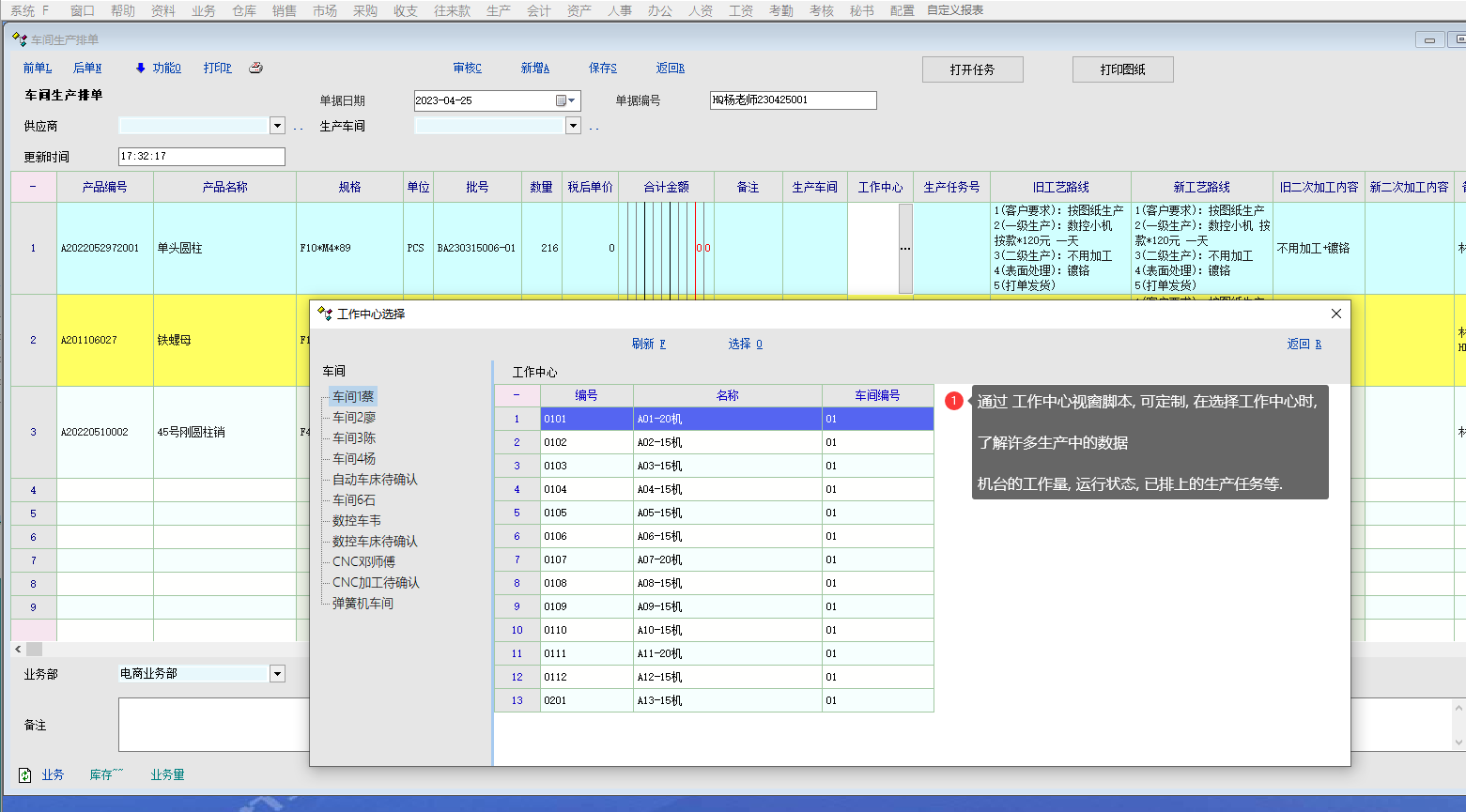Close the 工作中心选择 dialog

coord(1335,314)
